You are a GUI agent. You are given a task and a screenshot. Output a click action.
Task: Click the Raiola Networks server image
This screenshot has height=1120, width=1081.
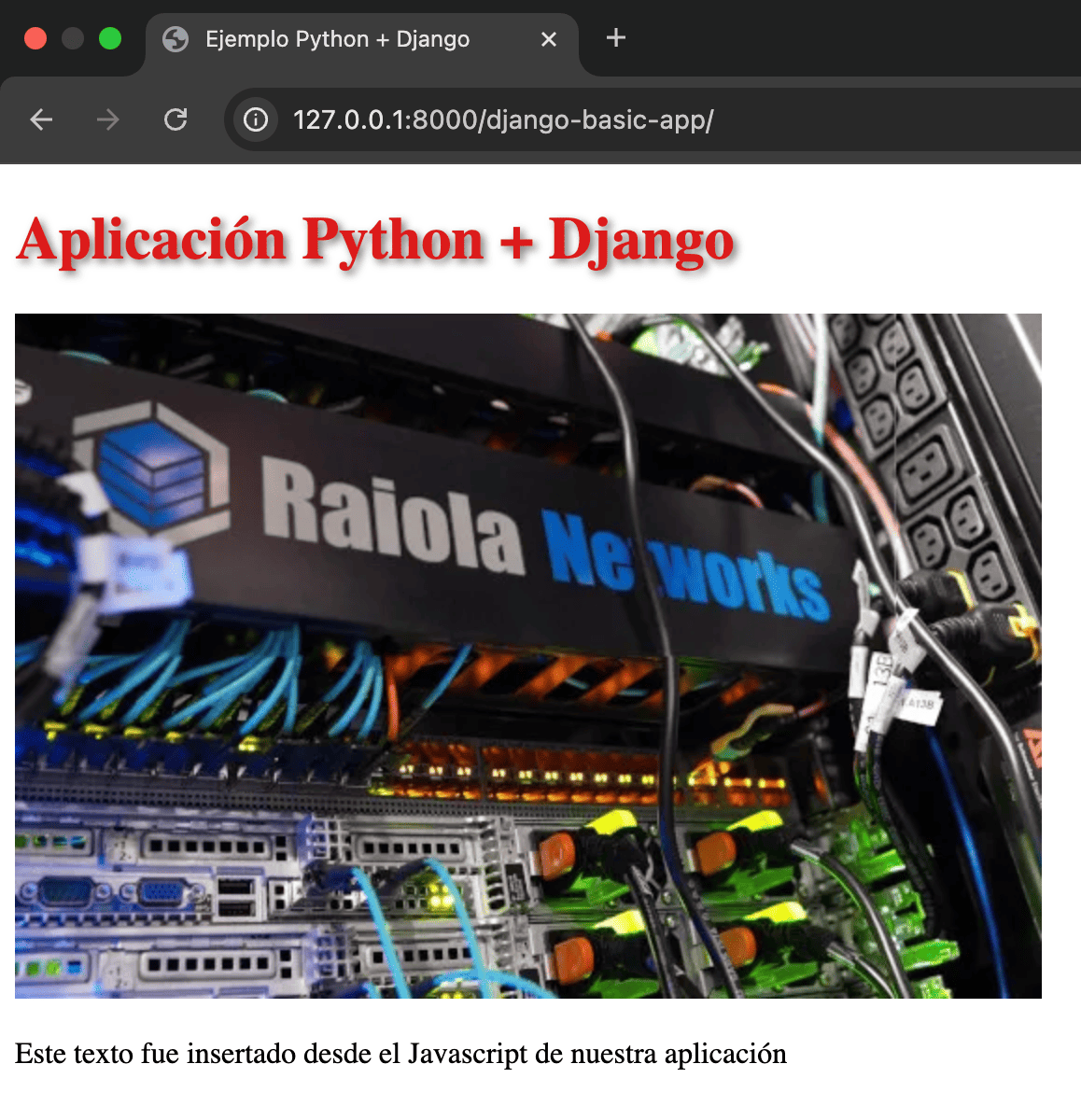(x=528, y=656)
